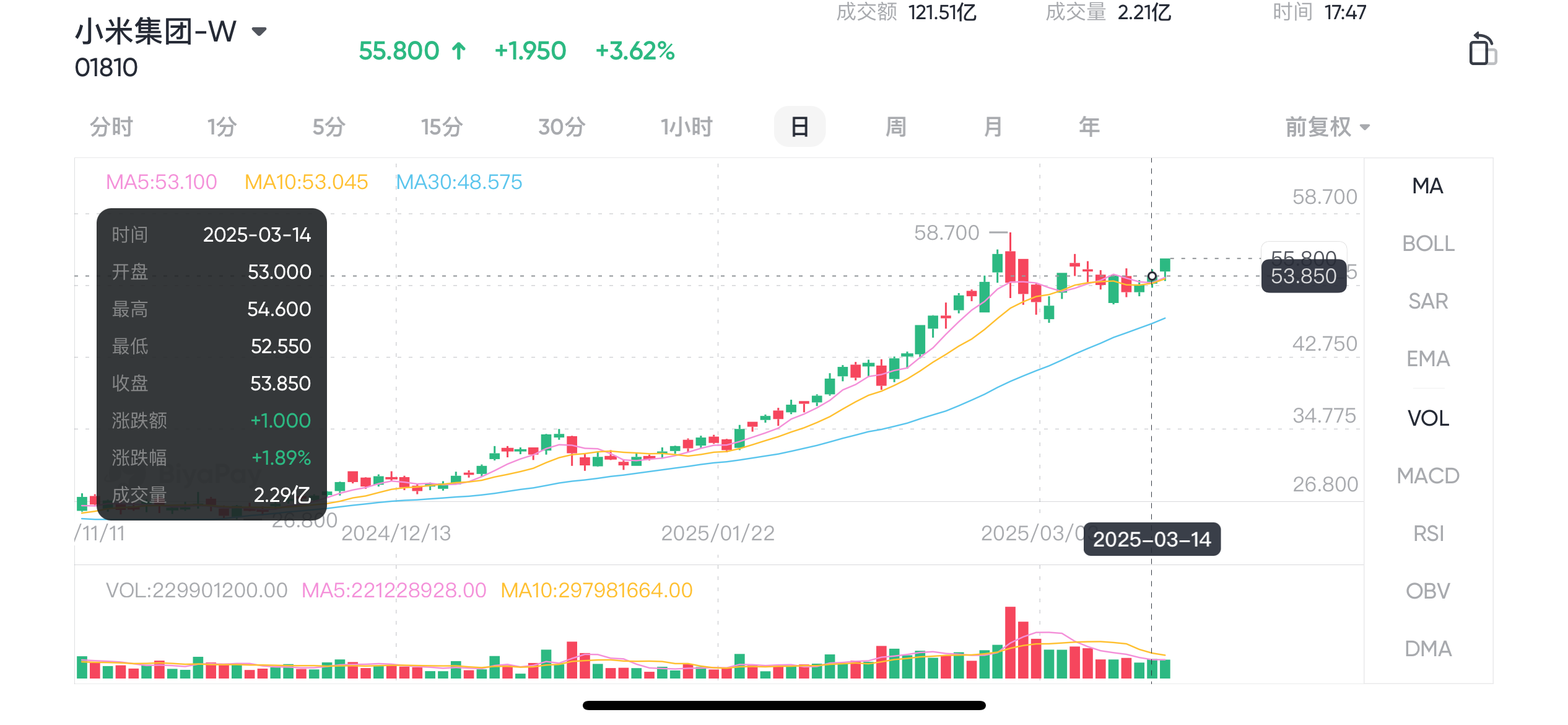Viewport: 1568px width, 725px height.
Task: Open the 前复权 adjustment dropdown
Action: click(1326, 127)
